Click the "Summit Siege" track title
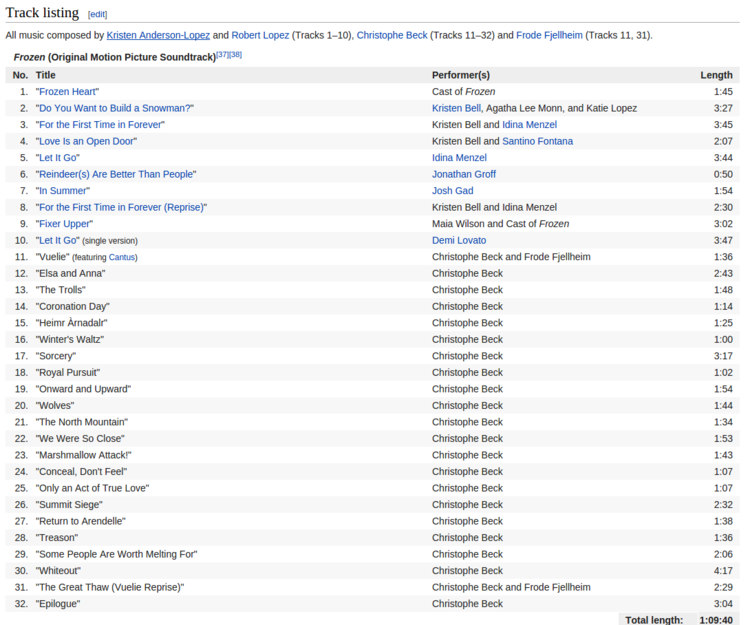The height and width of the screenshot is (625, 750). coord(69,505)
